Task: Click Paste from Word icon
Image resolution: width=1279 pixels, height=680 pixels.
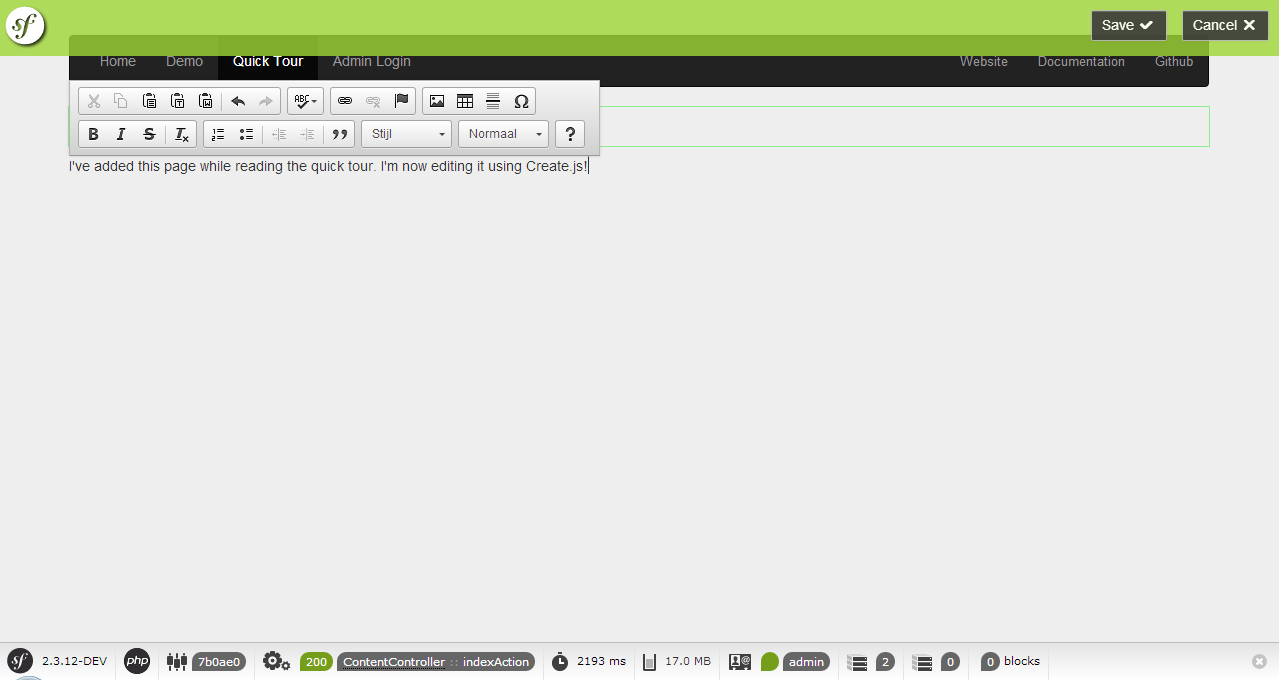Action: (205, 101)
